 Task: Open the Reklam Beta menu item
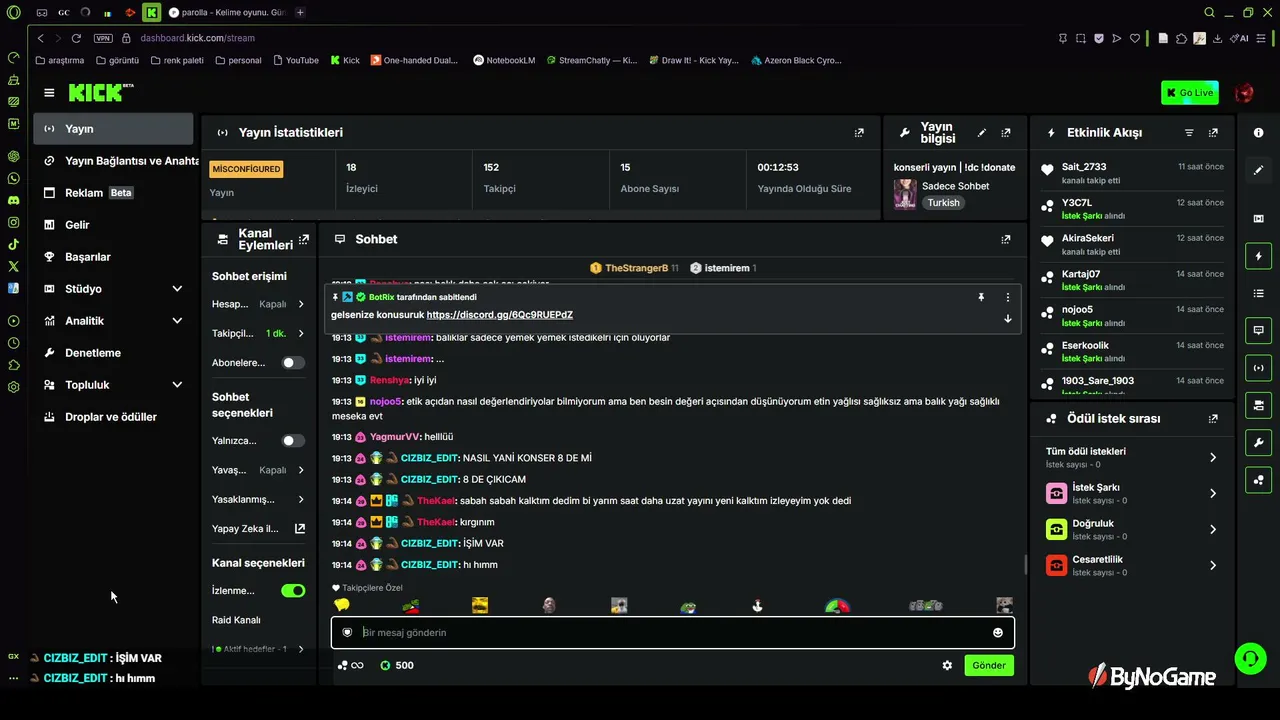113,193
